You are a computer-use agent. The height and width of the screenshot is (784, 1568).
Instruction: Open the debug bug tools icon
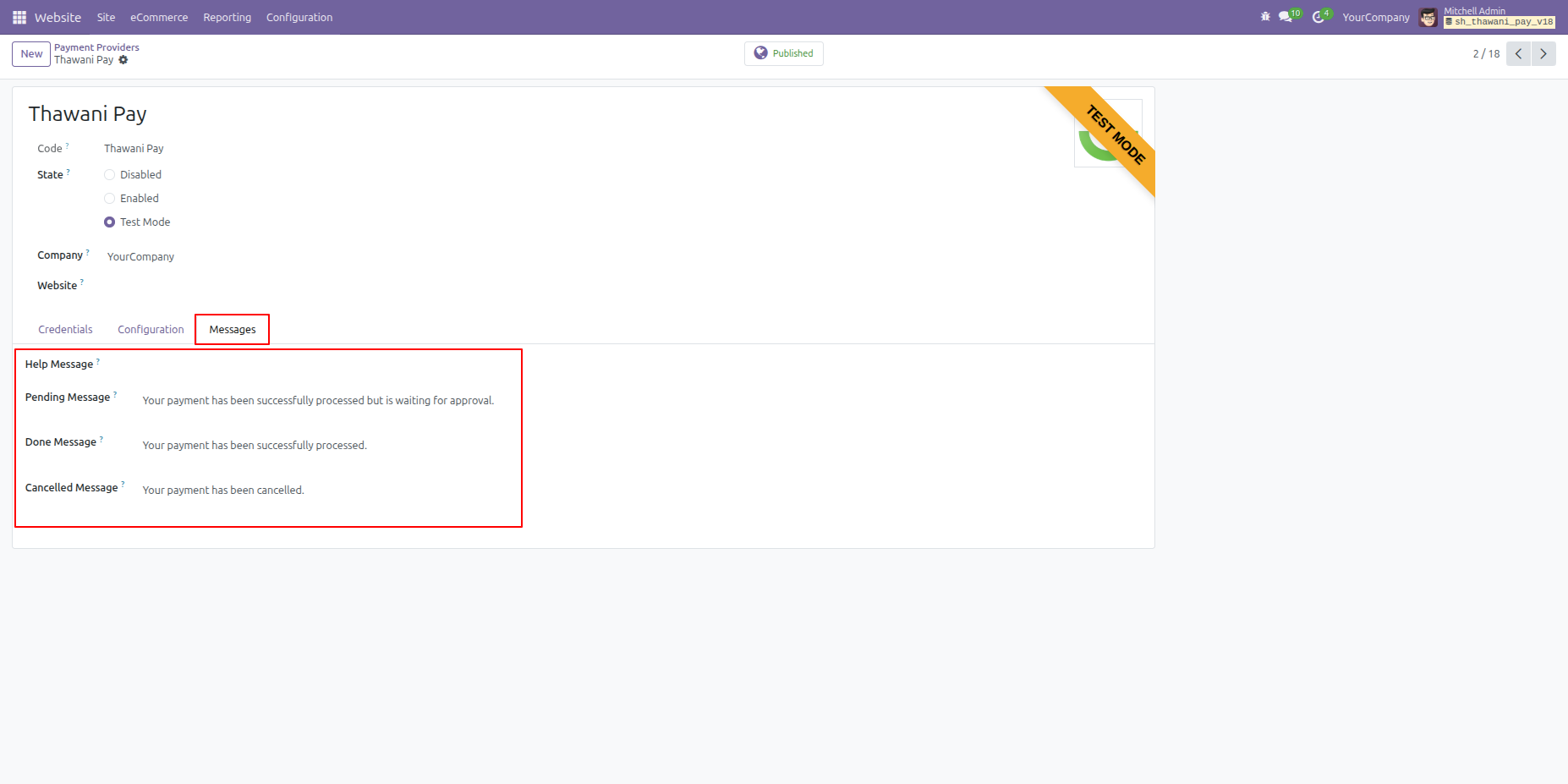(1265, 17)
